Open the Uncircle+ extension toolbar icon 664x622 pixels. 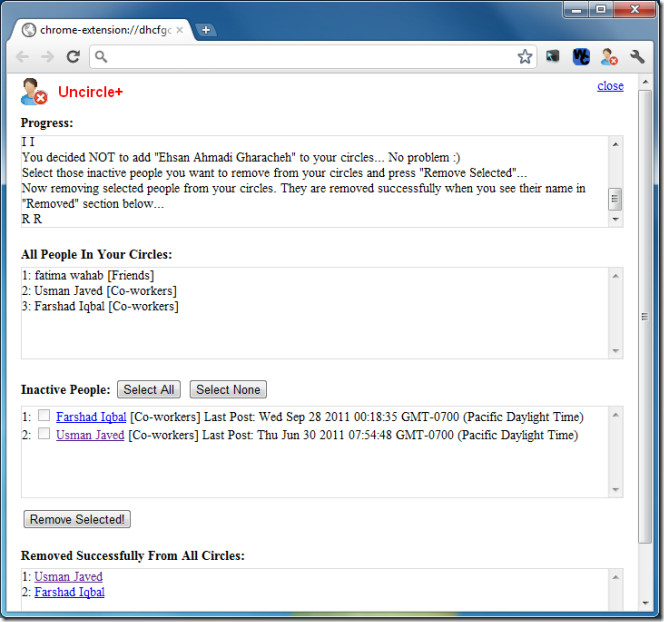tap(609, 56)
